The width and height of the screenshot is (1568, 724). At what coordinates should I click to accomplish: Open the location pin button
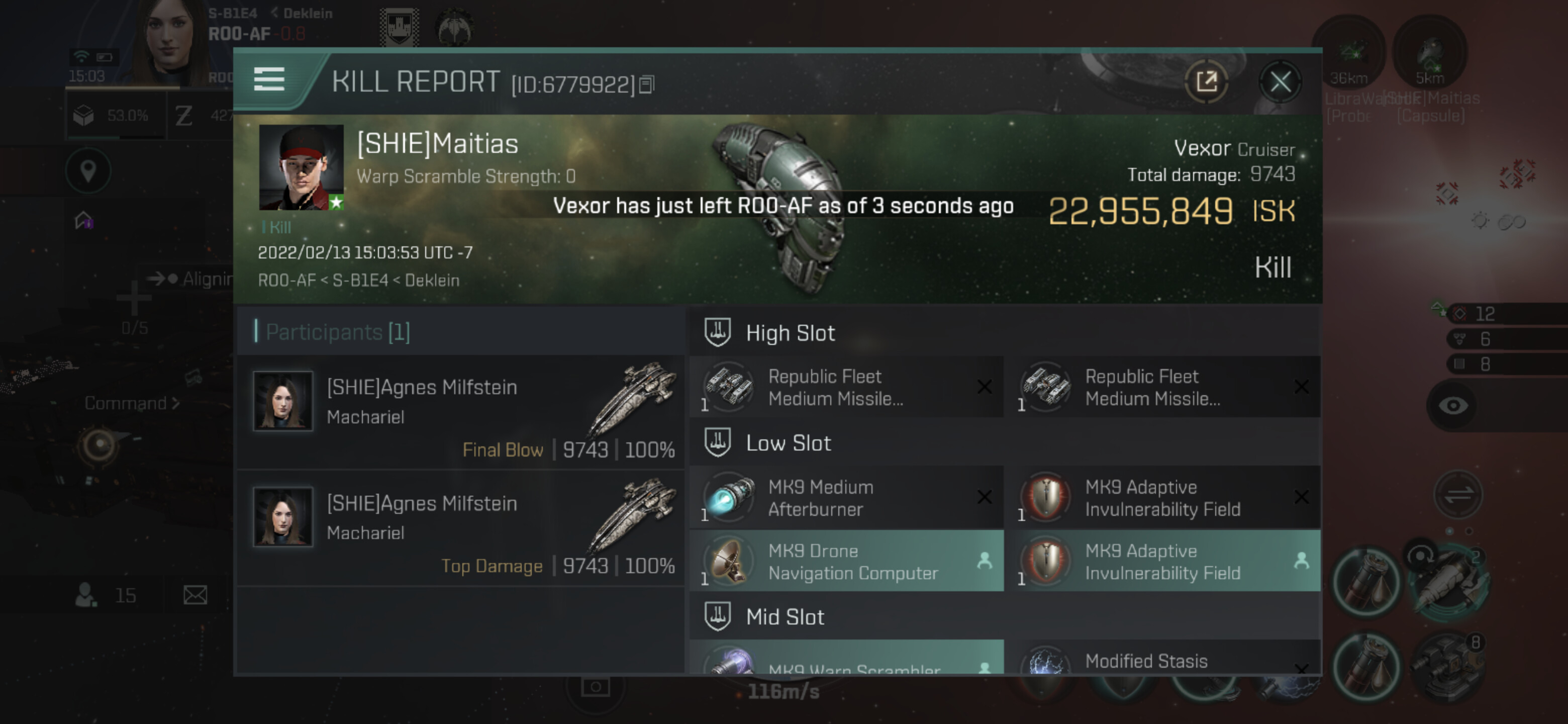(x=88, y=171)
